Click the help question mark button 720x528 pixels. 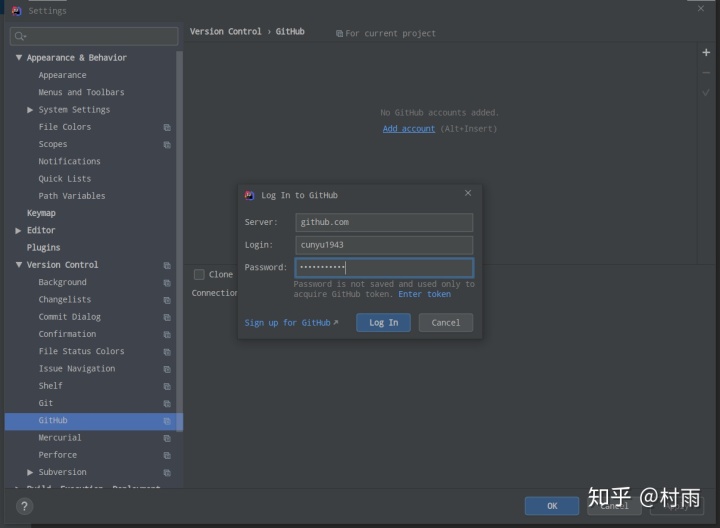coord(24,506)
